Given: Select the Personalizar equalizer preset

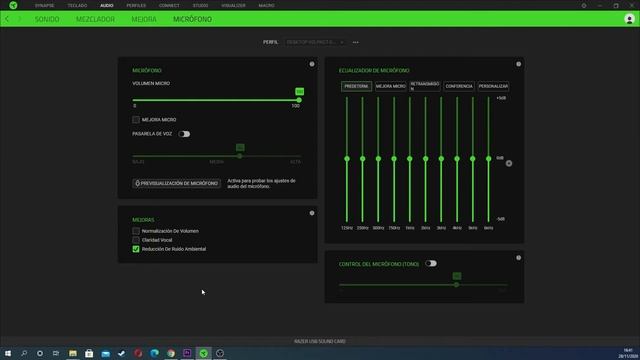Looking at the screenshot, I should pyautogui.click(x=493, y=86).
